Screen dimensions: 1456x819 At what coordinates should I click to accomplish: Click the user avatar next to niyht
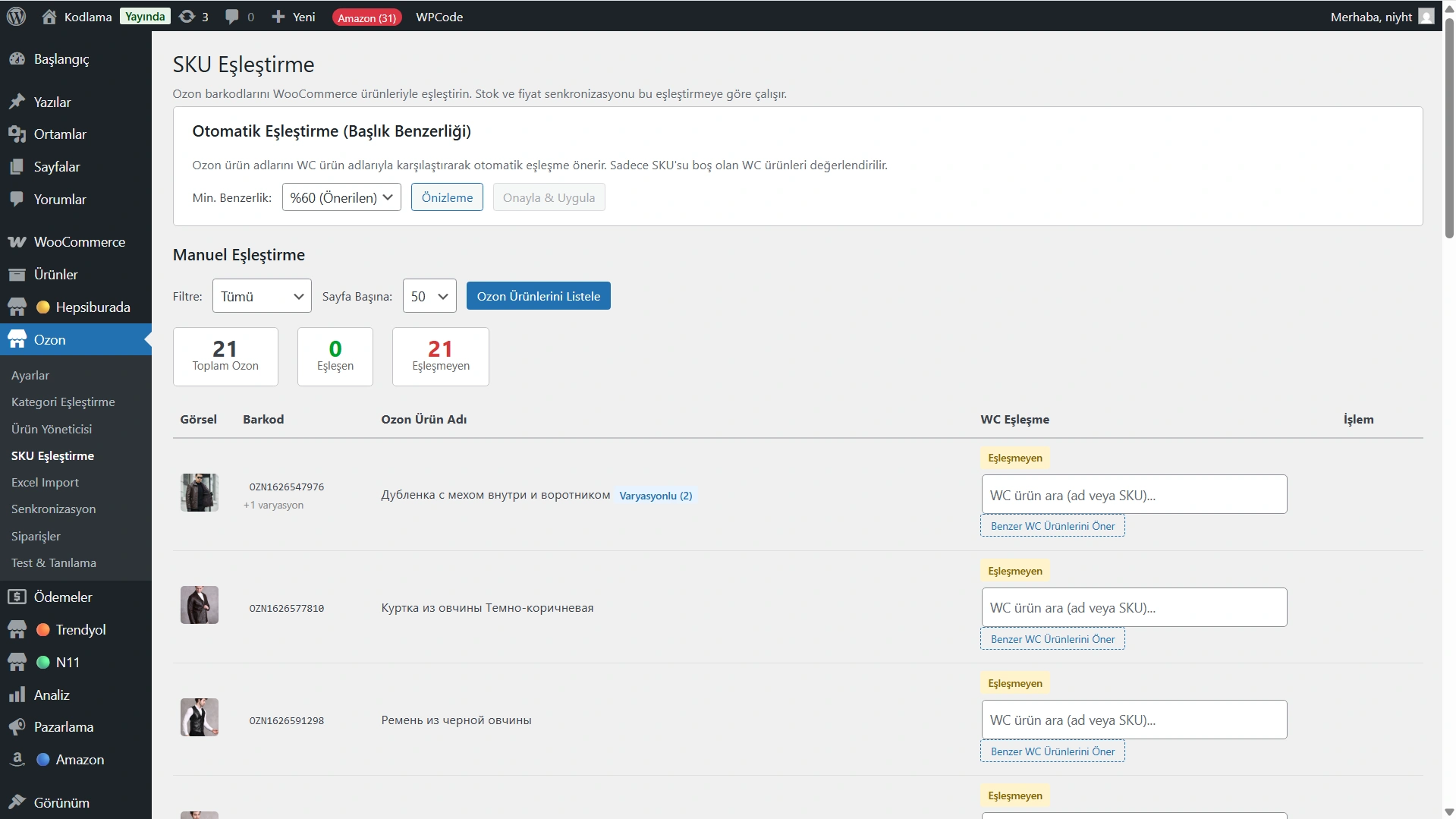point(1426,17)
